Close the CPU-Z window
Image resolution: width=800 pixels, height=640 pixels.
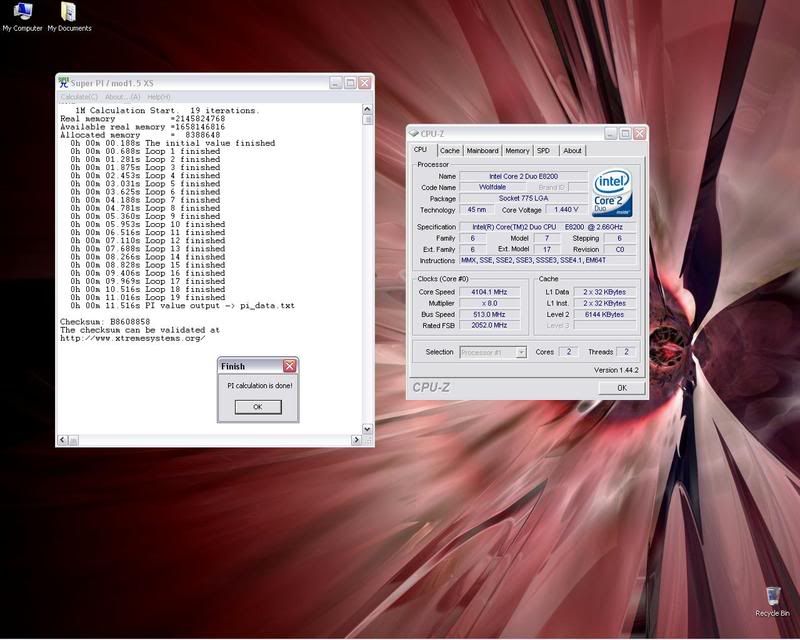[639, 134]
